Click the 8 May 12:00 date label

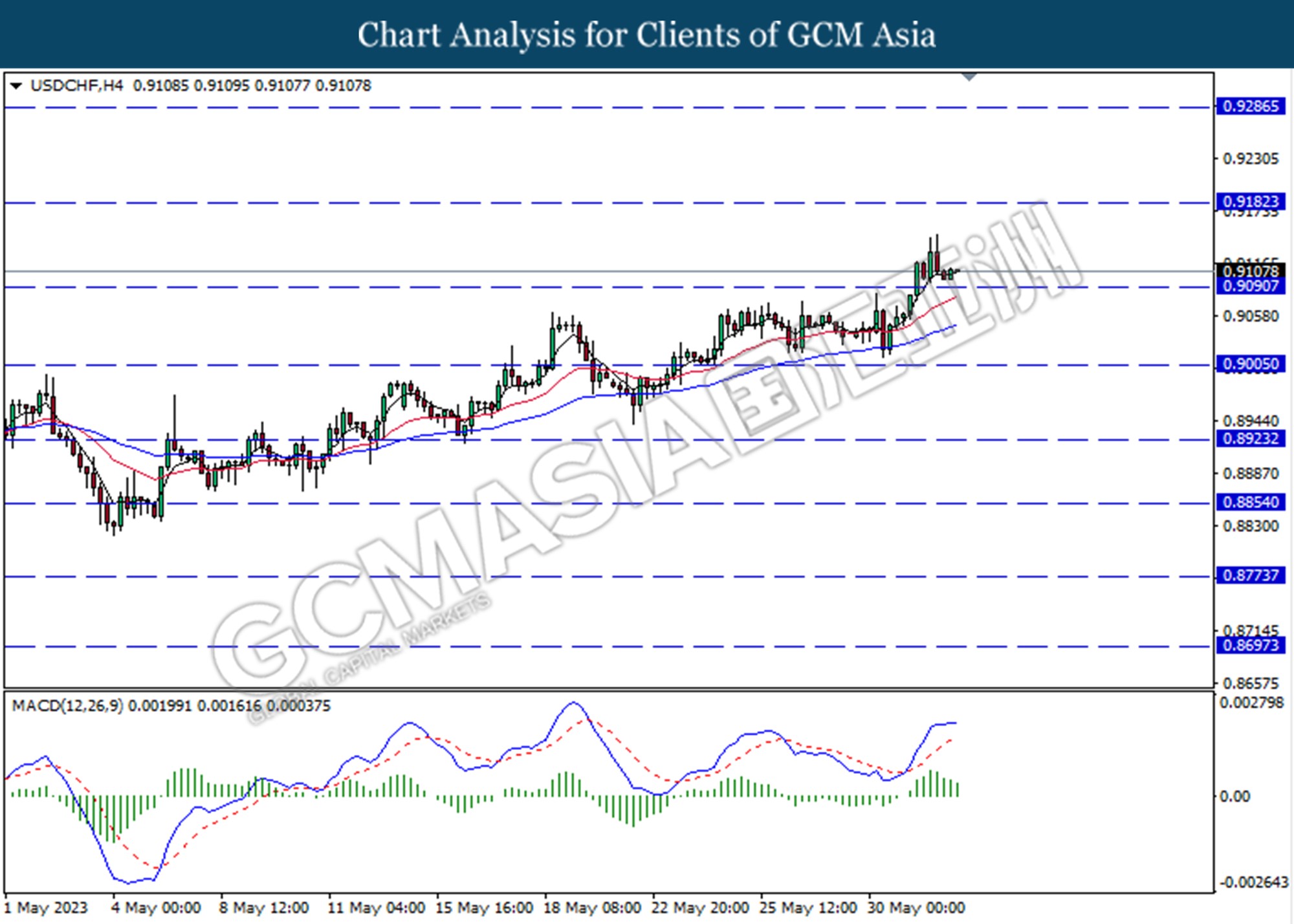coord(263,908)
